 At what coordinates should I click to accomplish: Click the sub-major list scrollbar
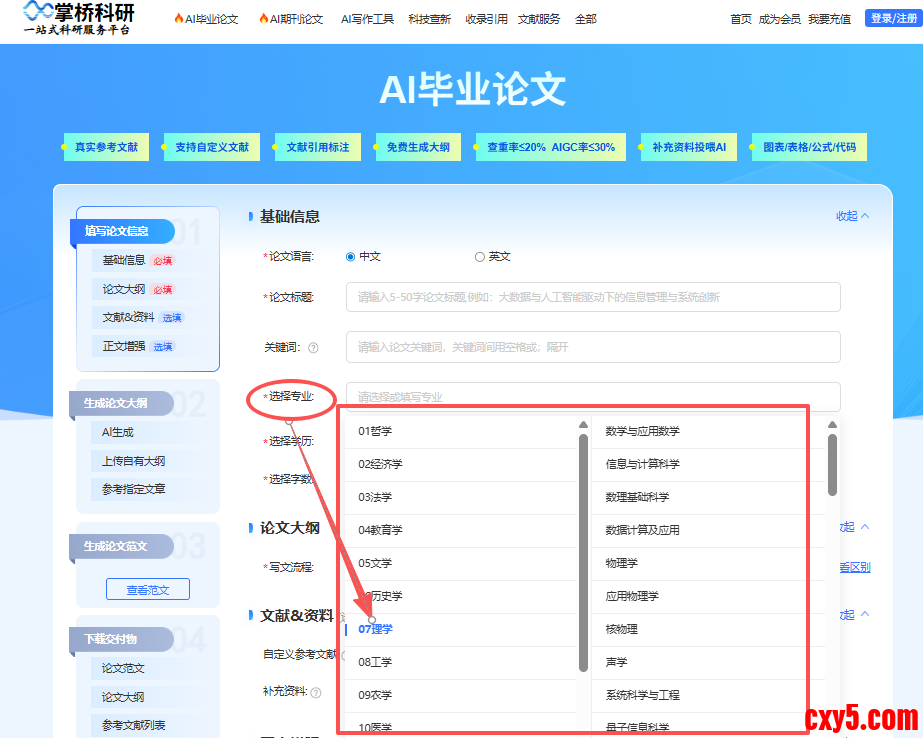pyautogui.click(x=832, y=465)
